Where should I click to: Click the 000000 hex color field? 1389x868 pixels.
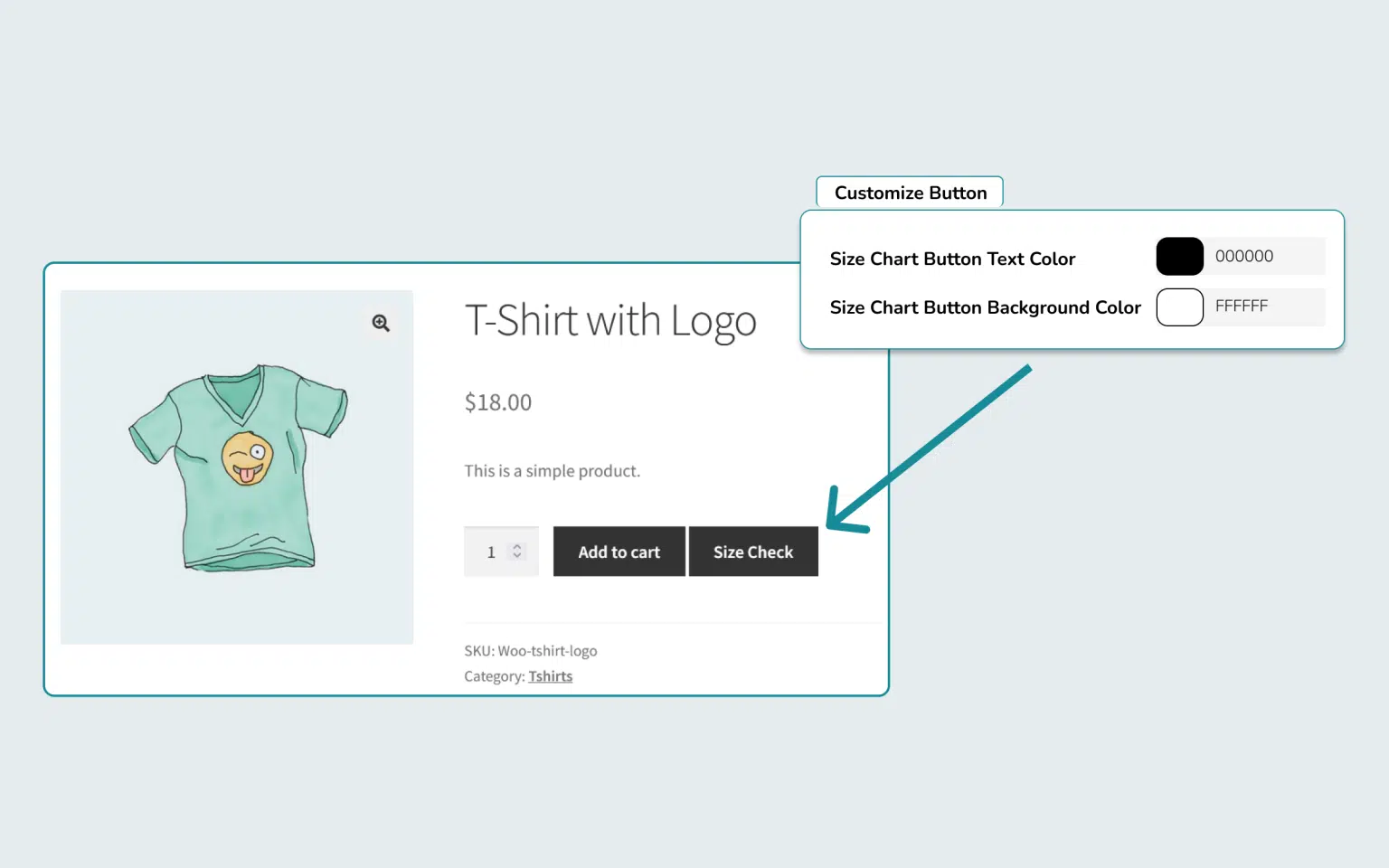(1266, 257)
